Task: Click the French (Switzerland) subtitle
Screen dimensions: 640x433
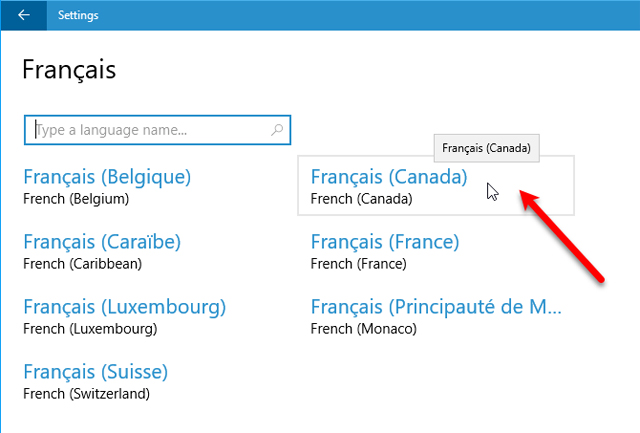Action: pos(87,393)
